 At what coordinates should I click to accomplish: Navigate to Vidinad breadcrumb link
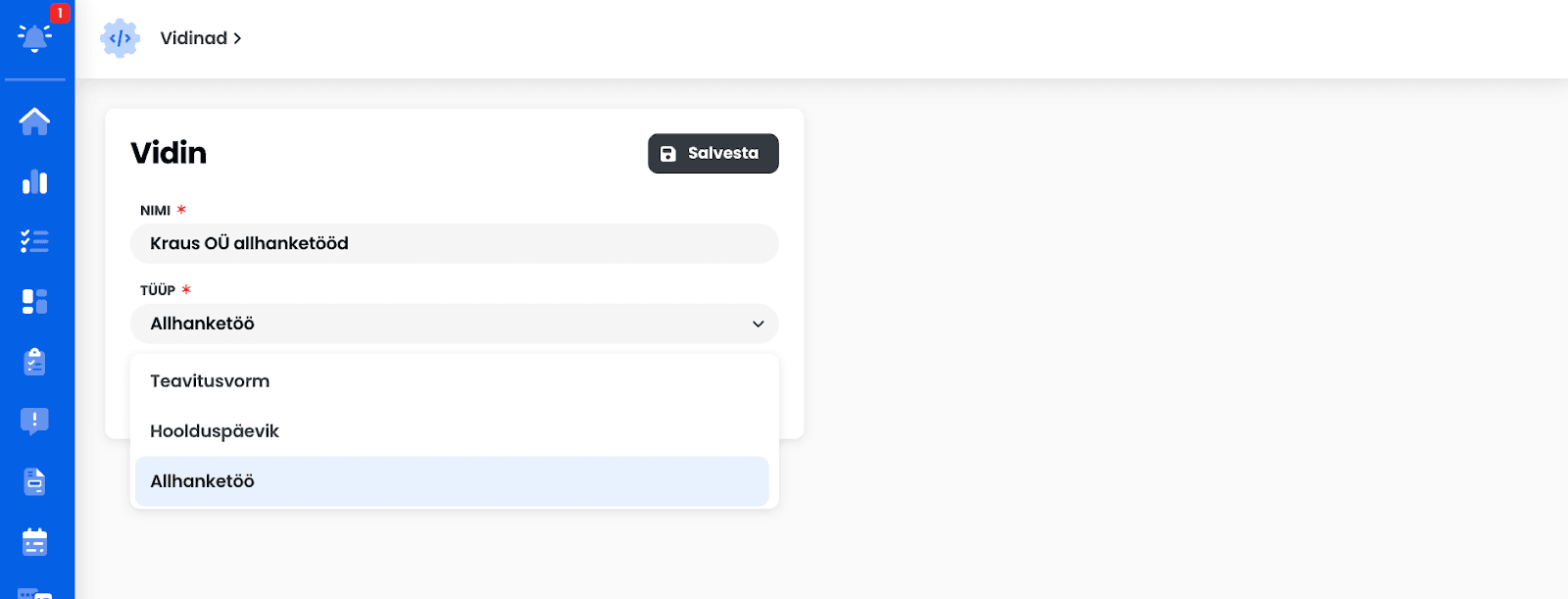[193, 38]
